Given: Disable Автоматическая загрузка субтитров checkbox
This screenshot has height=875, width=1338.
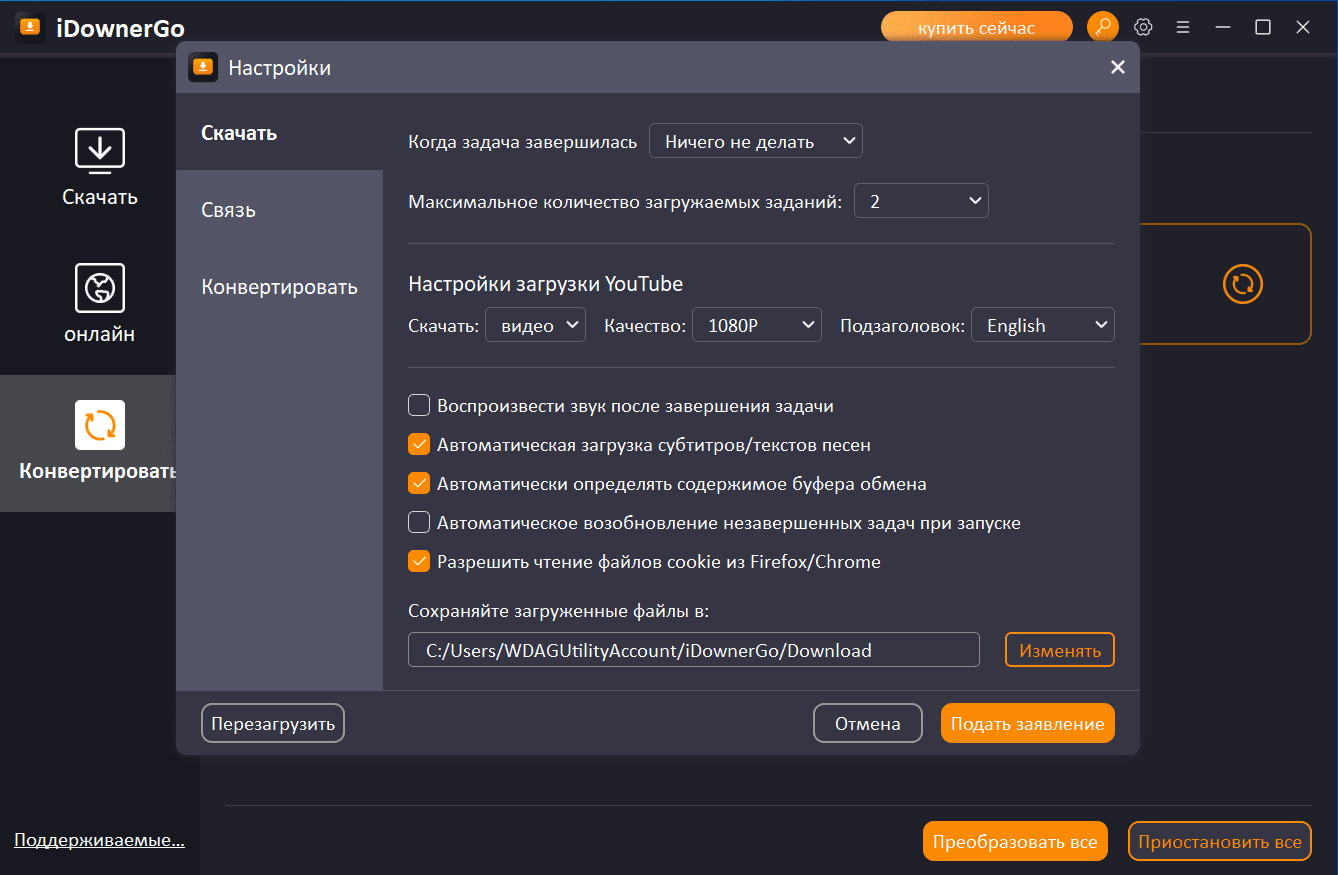Looking at the screenshot, I should point(419,445).
